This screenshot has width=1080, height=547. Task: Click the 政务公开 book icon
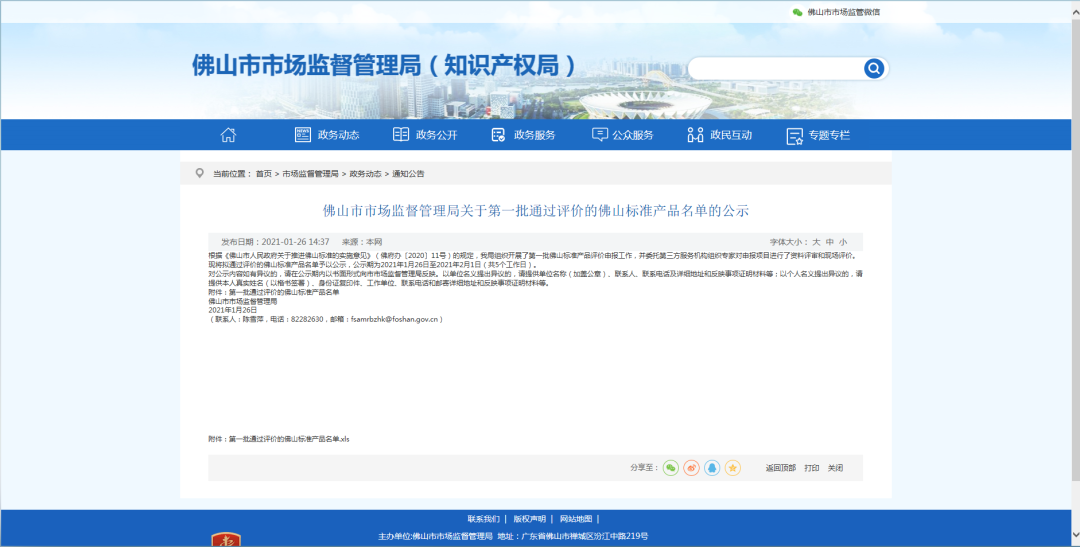401,135
